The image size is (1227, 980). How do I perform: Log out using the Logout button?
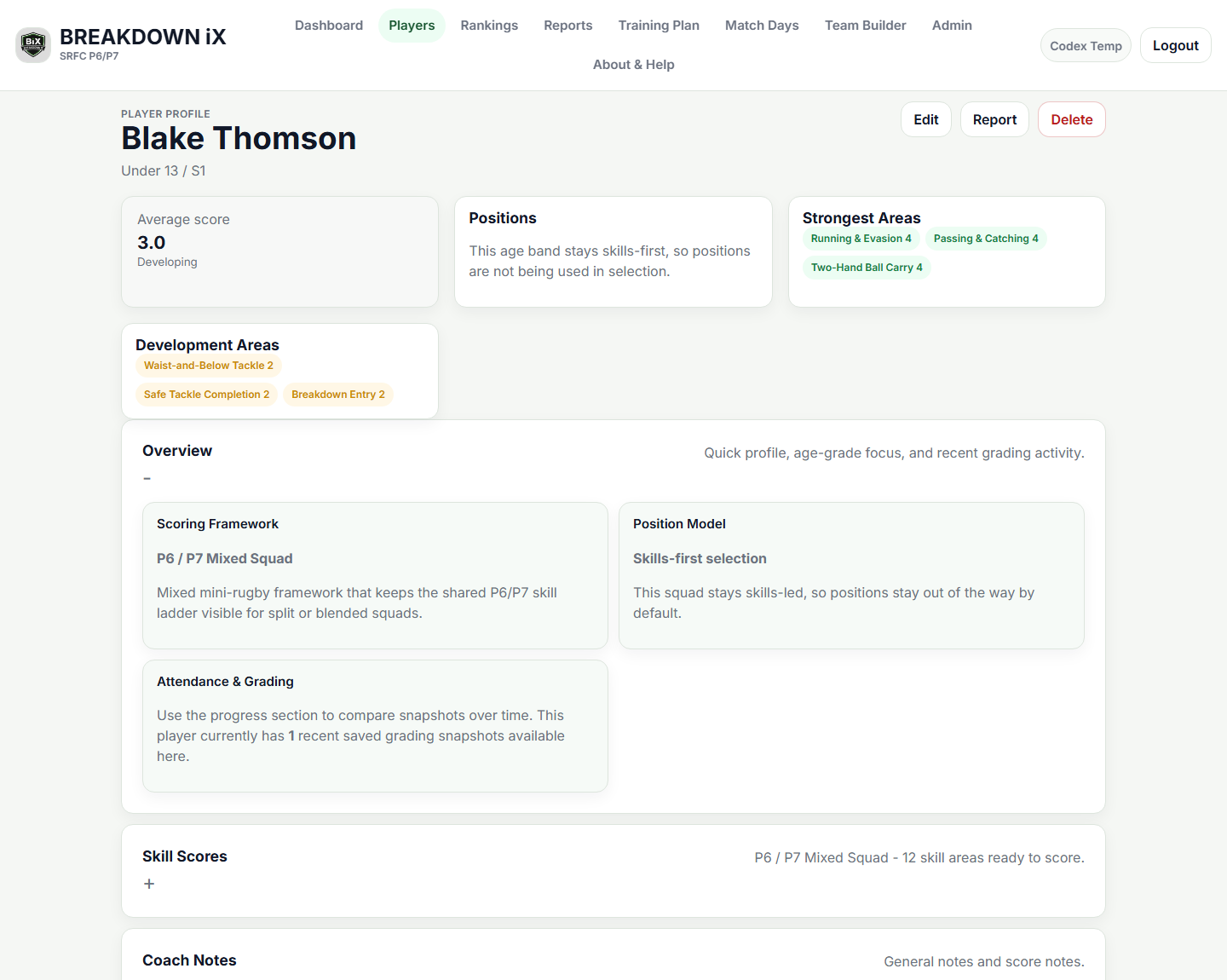click(1175, 46)
